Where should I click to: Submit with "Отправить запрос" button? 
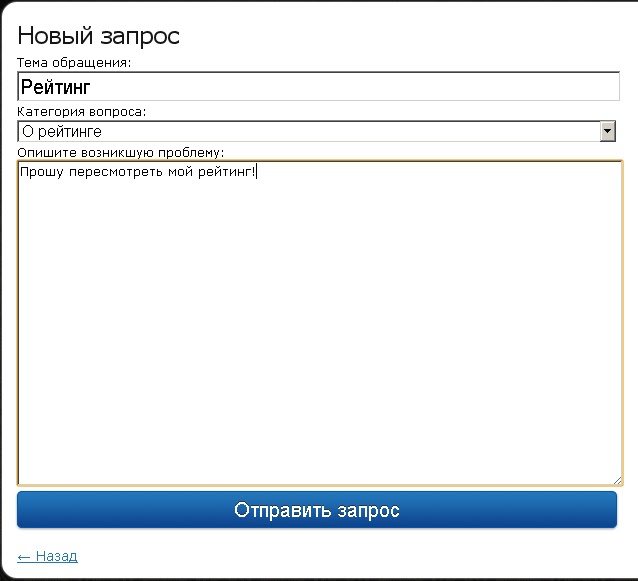click(x=317, y=510)
